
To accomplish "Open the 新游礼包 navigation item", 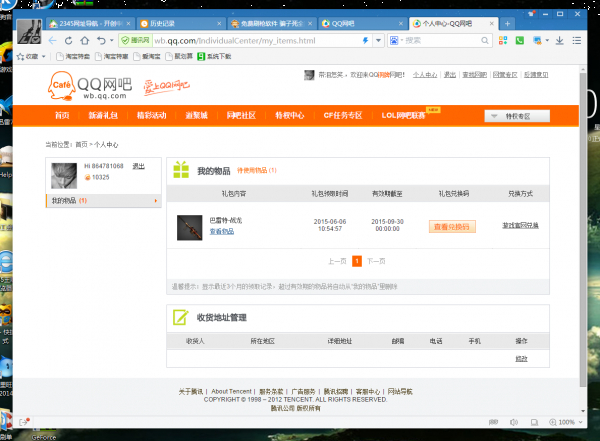I will 103,116.
